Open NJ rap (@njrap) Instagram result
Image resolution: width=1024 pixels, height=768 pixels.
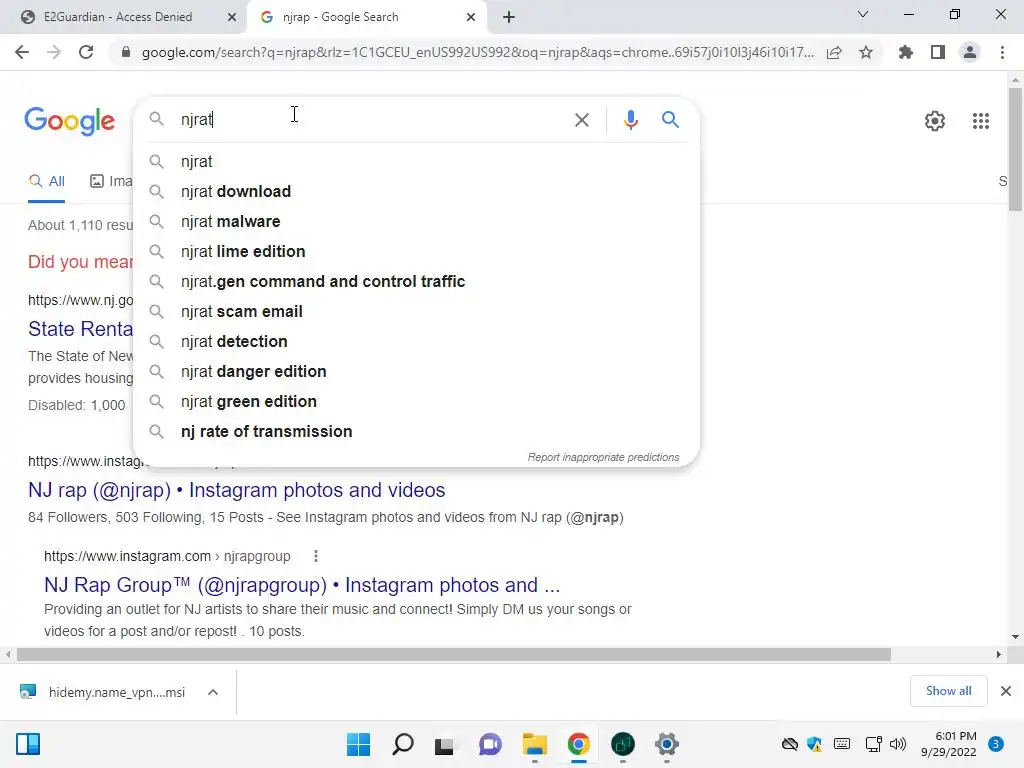pyautogui.click(x=236, y=490)
